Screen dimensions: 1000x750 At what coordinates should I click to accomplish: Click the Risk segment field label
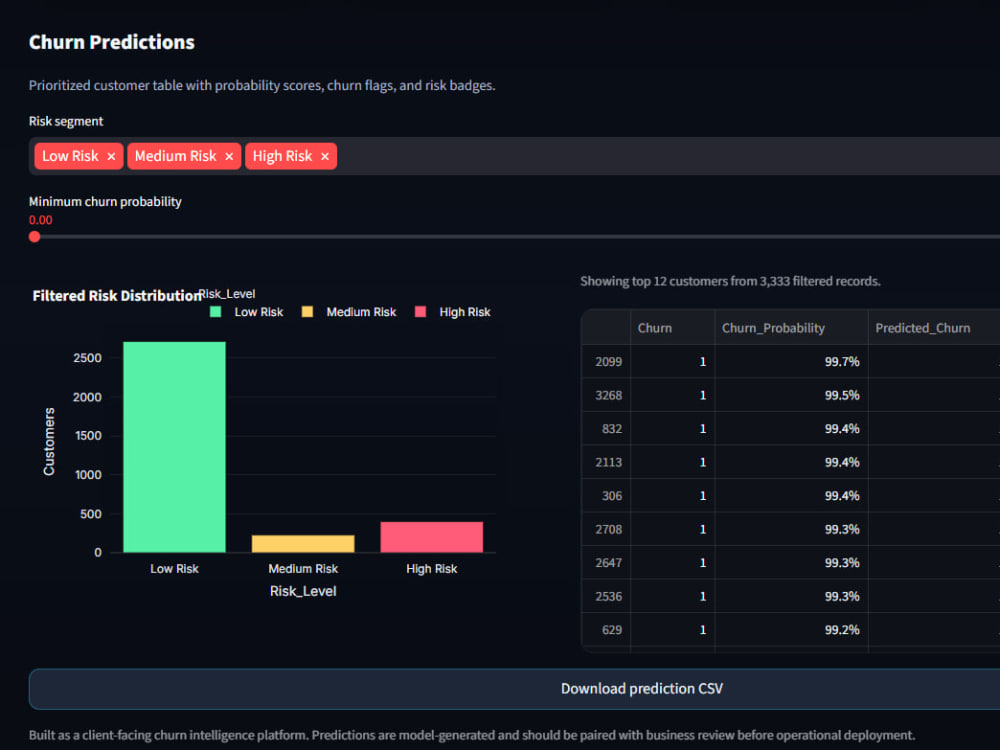click(x=66, y=121)
